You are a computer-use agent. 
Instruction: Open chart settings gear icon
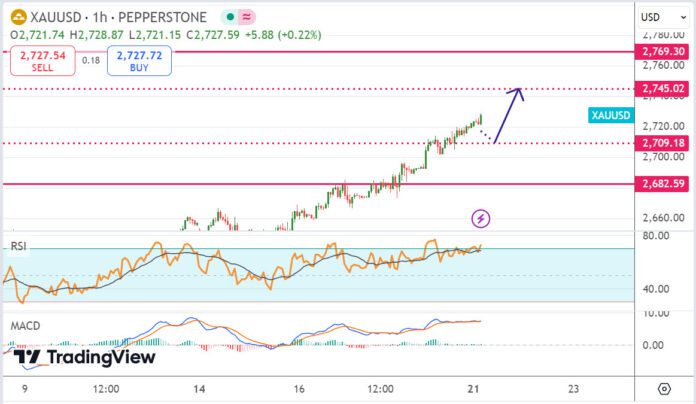coord(664,388)
